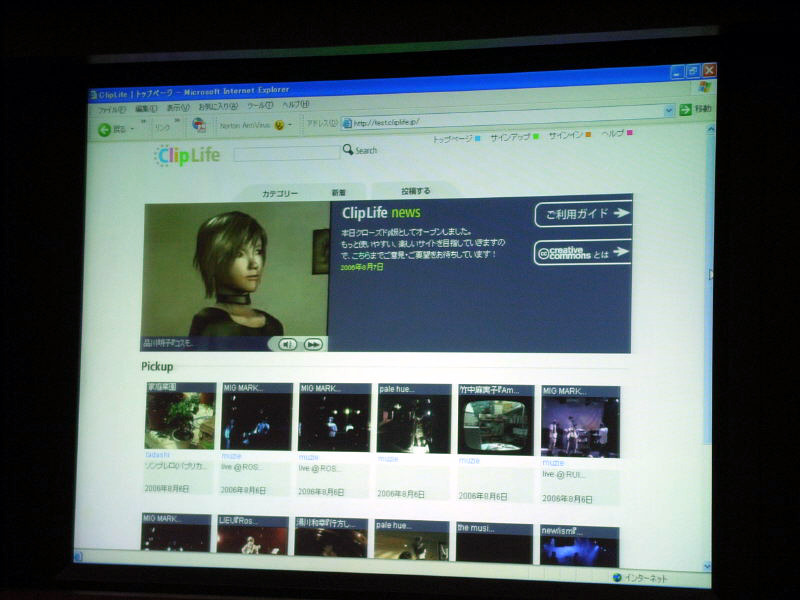
Task: Click the toolbar icon left of Norton AntiVirus
Action: [x=199, y=125]
